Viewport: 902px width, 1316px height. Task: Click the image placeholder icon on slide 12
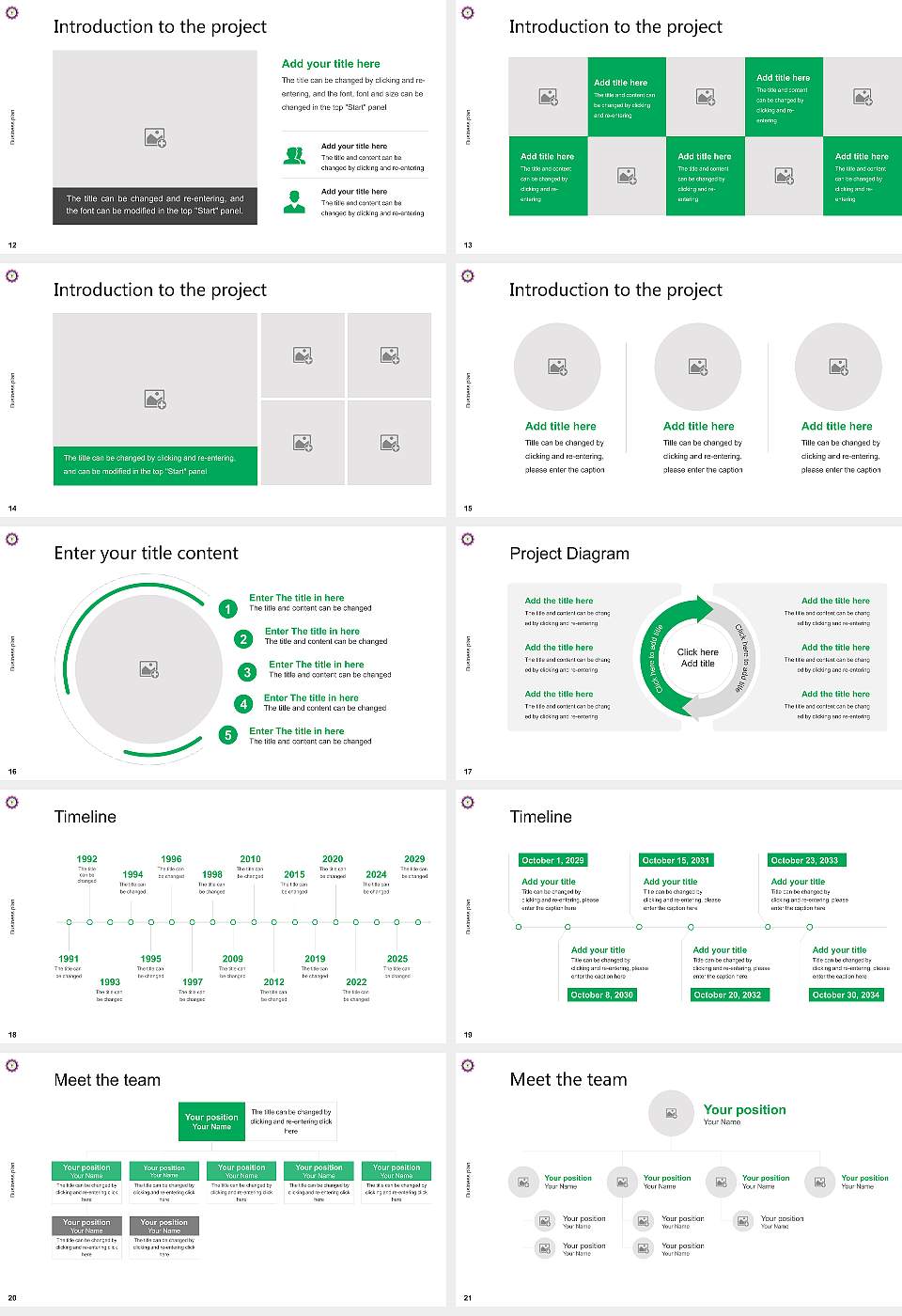(153, 136)
